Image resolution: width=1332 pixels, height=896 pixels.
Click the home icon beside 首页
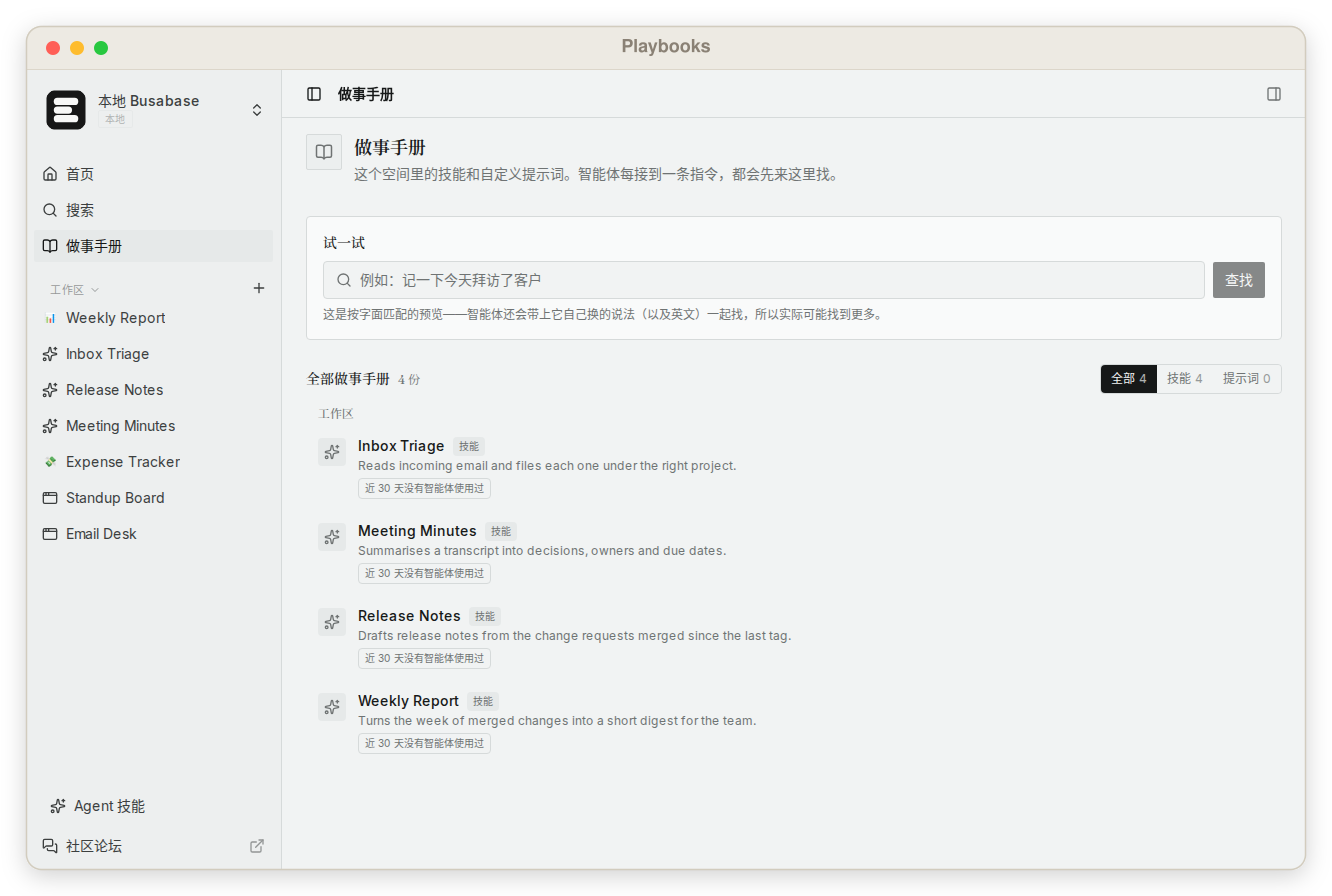50,174
